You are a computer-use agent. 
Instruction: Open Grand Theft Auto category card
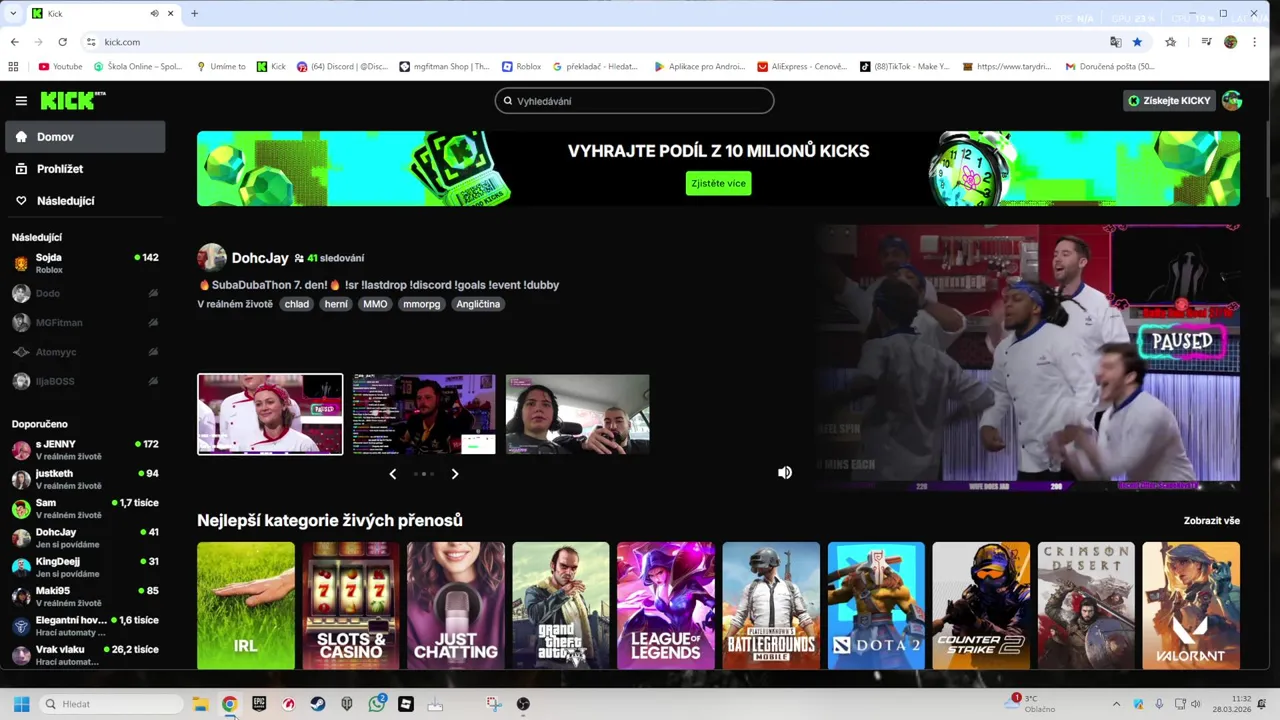click(x=561, y=606)
